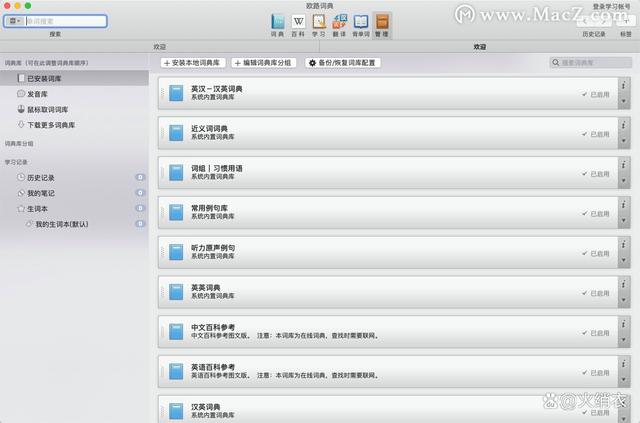The width and height of the screenshot is (640, 423).
Task: Open dropdown arrow on 常用例句库 row
Action: coord(624,220)
